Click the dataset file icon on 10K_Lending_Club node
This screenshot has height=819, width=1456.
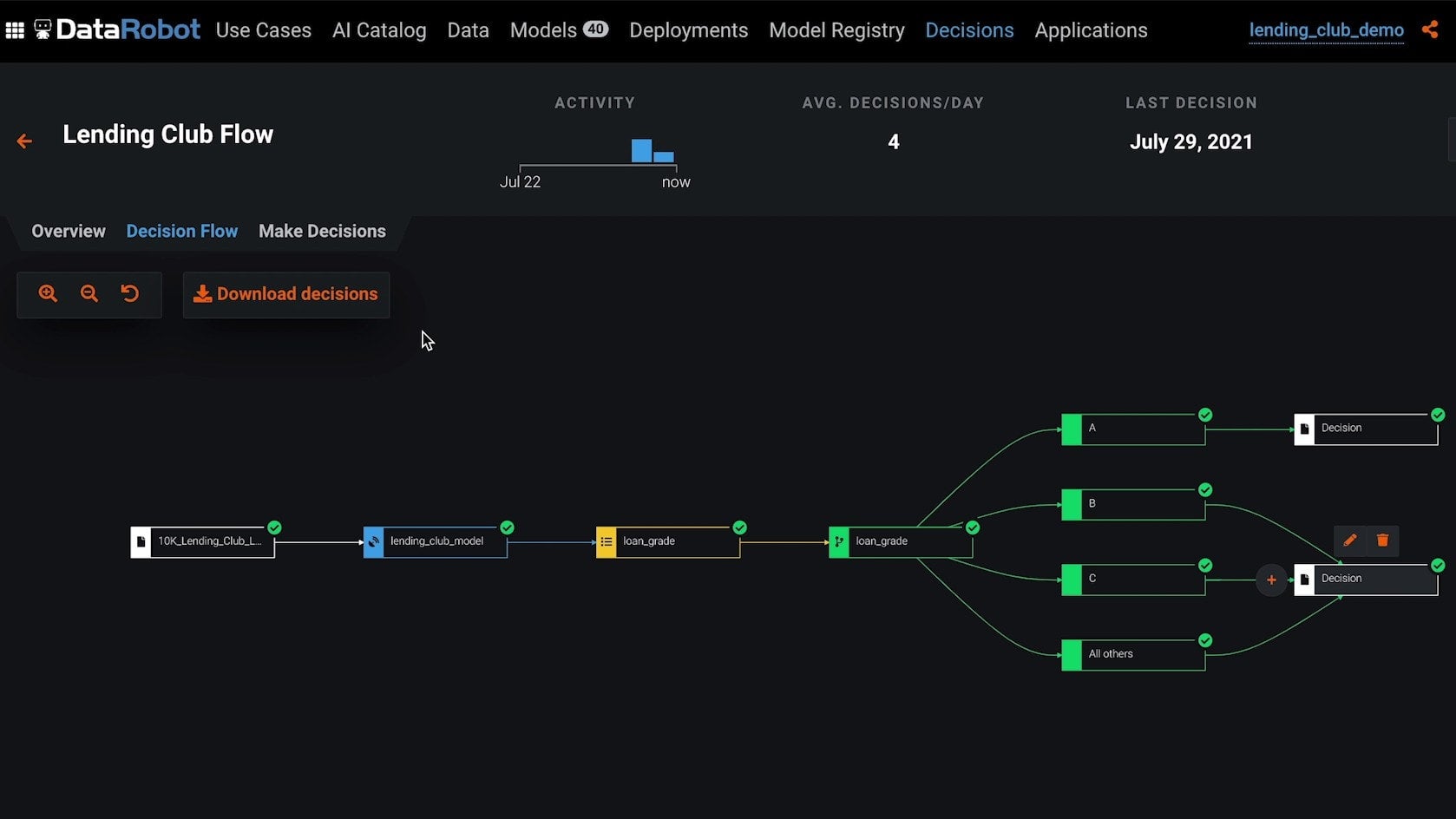141,542
